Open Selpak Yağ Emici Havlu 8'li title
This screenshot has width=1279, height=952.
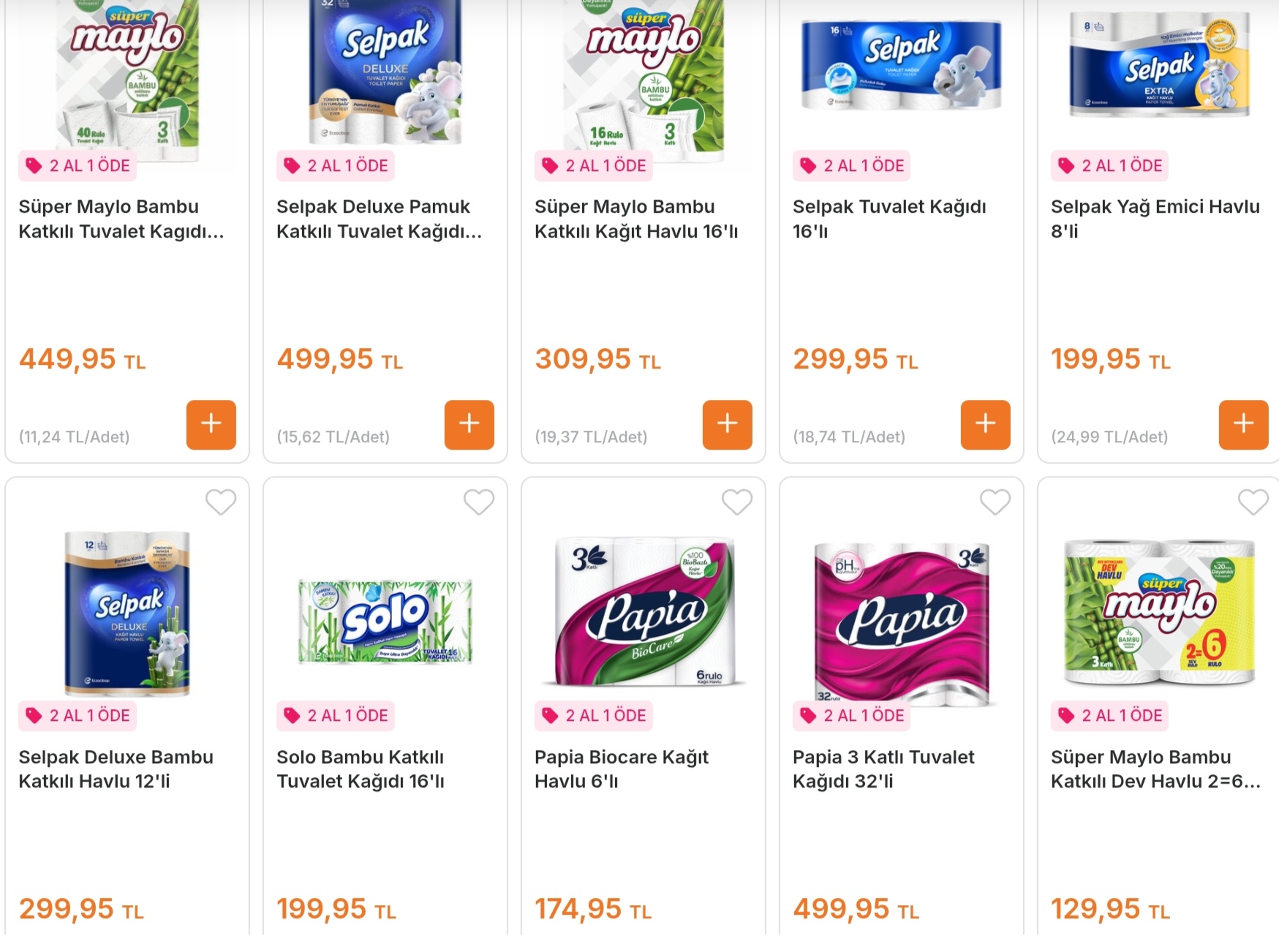point(1155,219)
